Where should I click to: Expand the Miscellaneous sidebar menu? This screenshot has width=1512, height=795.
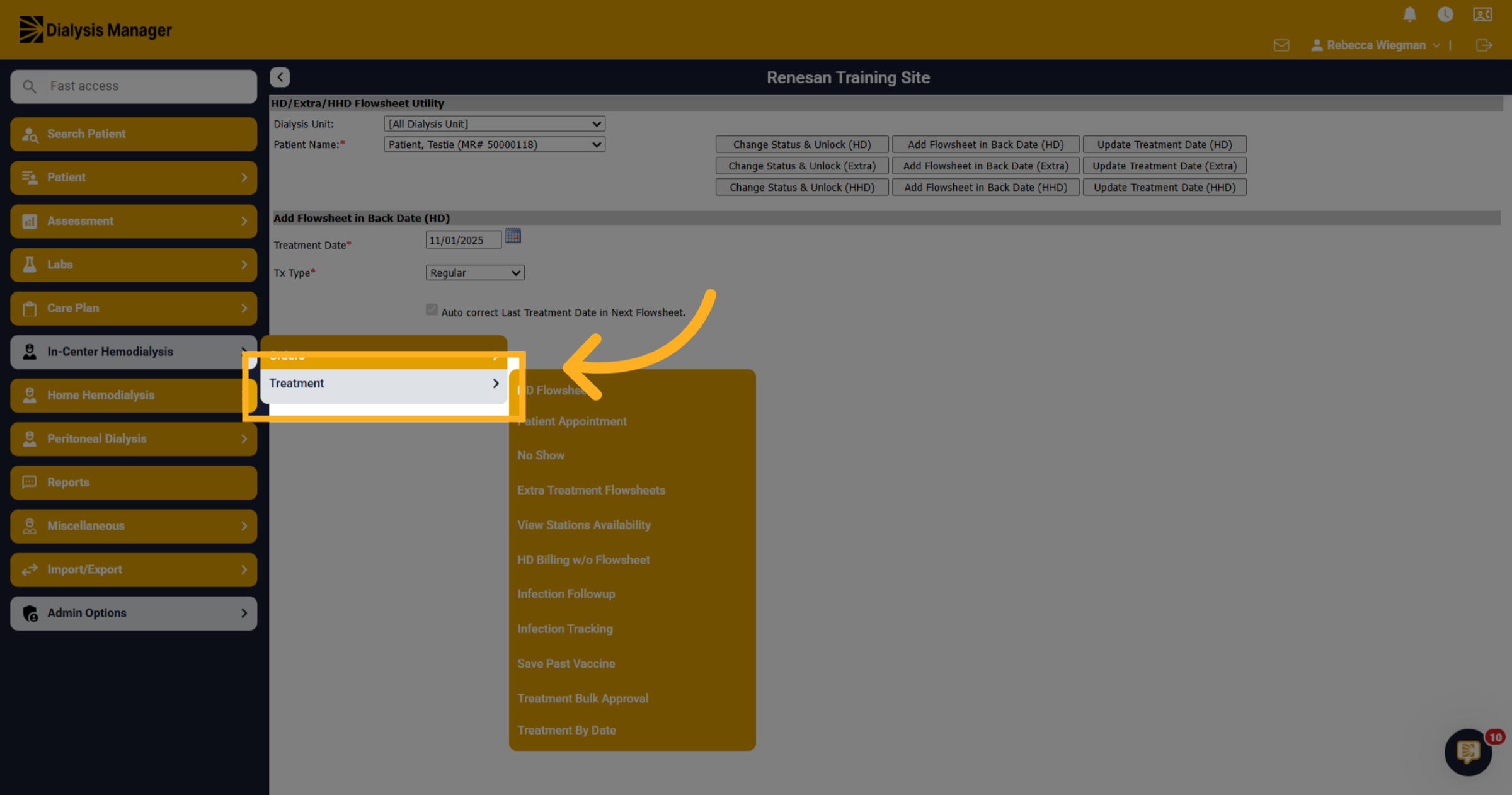(x=134, y=526)
